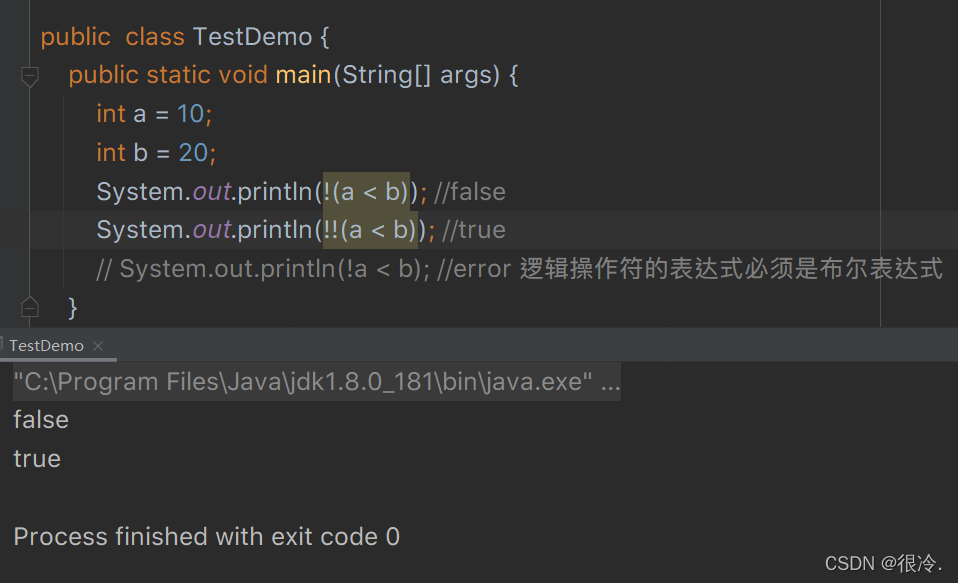The height and width of the screenshot is (583, 958).
Task: Collapse the main method fold marker
Action: click(29, 75)
